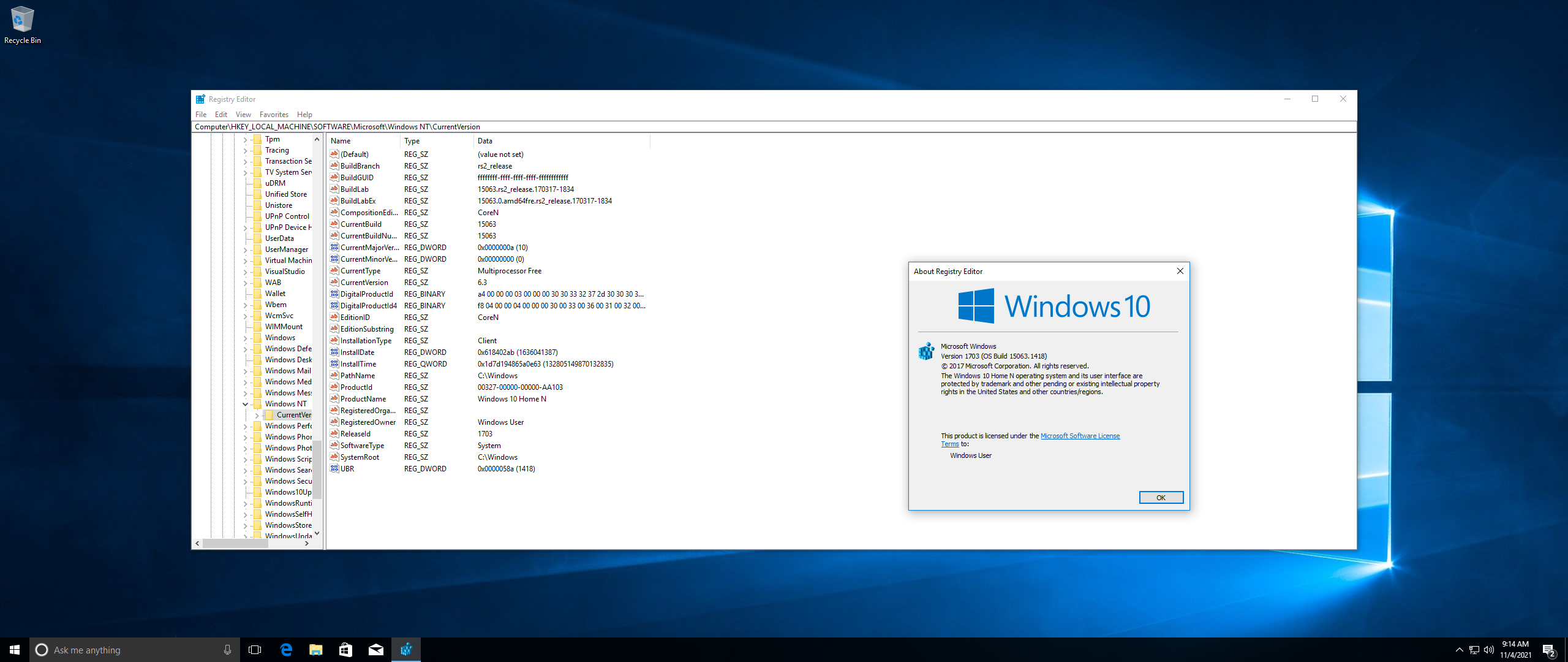Select the InstallDate DWORD value icon

click(334, 352)
